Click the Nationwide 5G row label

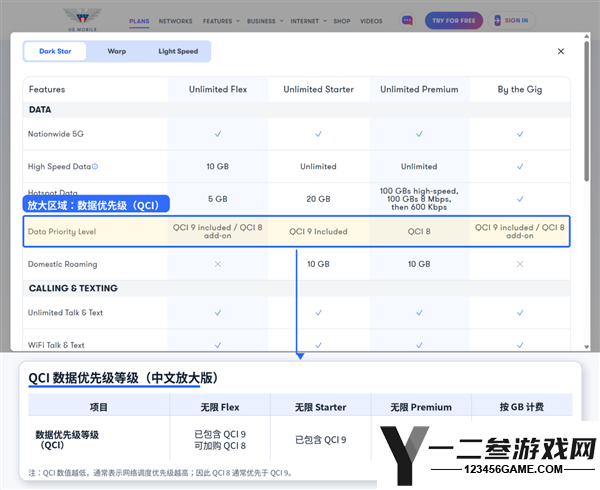(x=56, y=134)
